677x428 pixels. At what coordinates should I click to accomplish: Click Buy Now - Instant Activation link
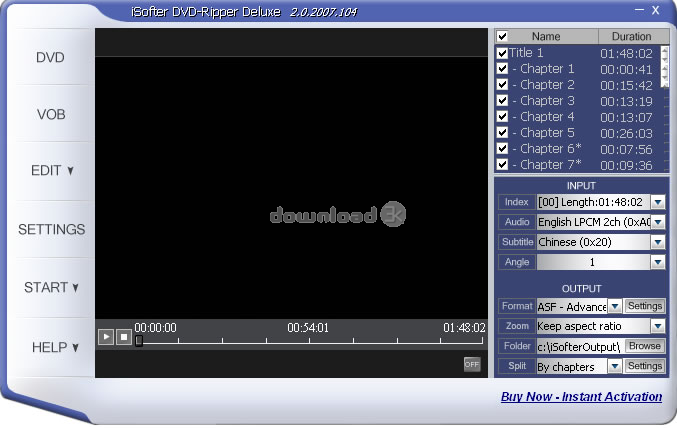pyautogui.click(x=581, y=396)
